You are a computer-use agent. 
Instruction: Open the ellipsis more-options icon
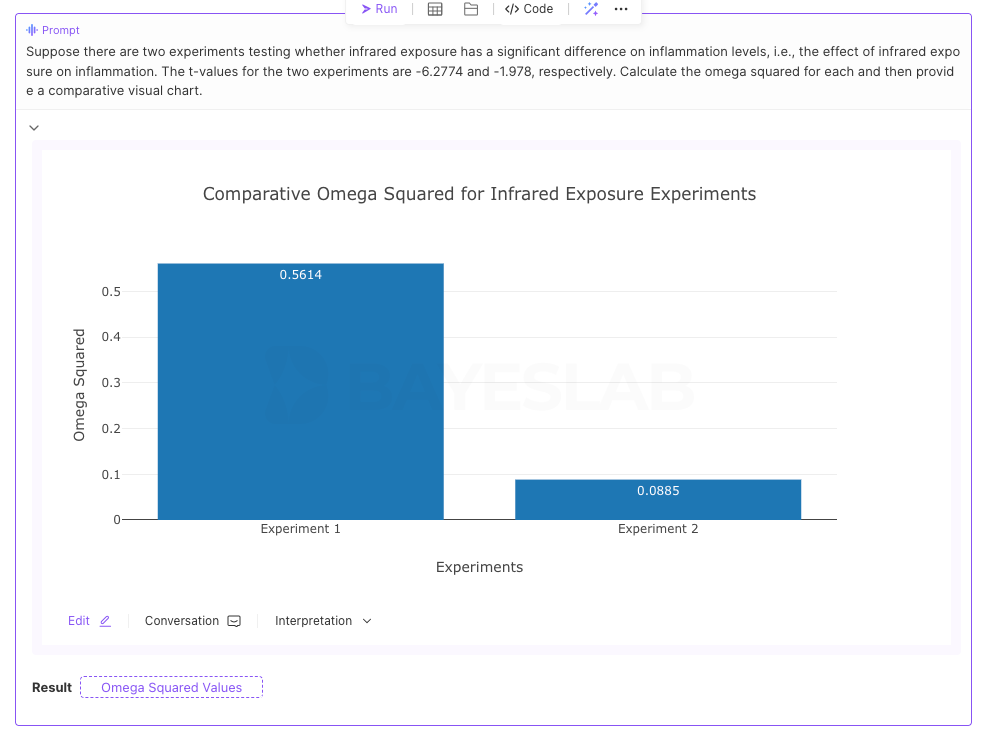[x=621, y=9]
